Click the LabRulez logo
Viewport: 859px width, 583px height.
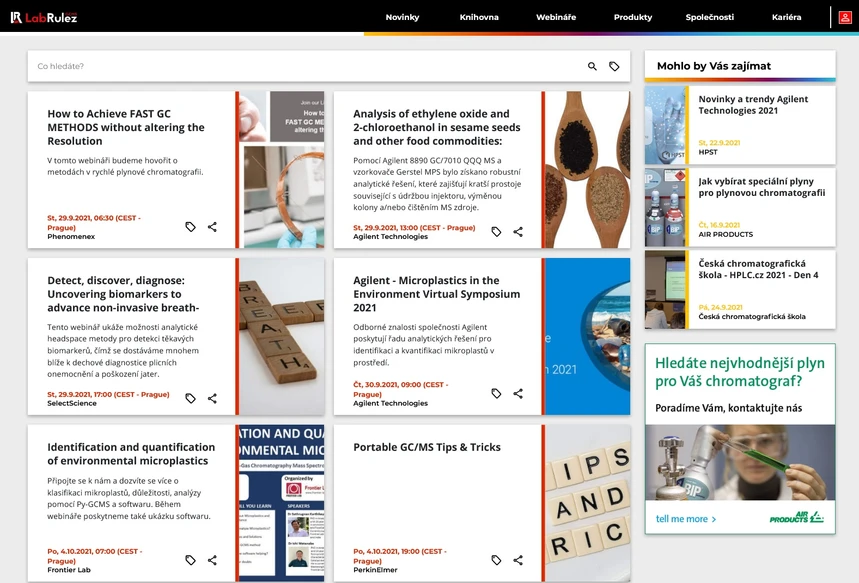pos(44,17)
